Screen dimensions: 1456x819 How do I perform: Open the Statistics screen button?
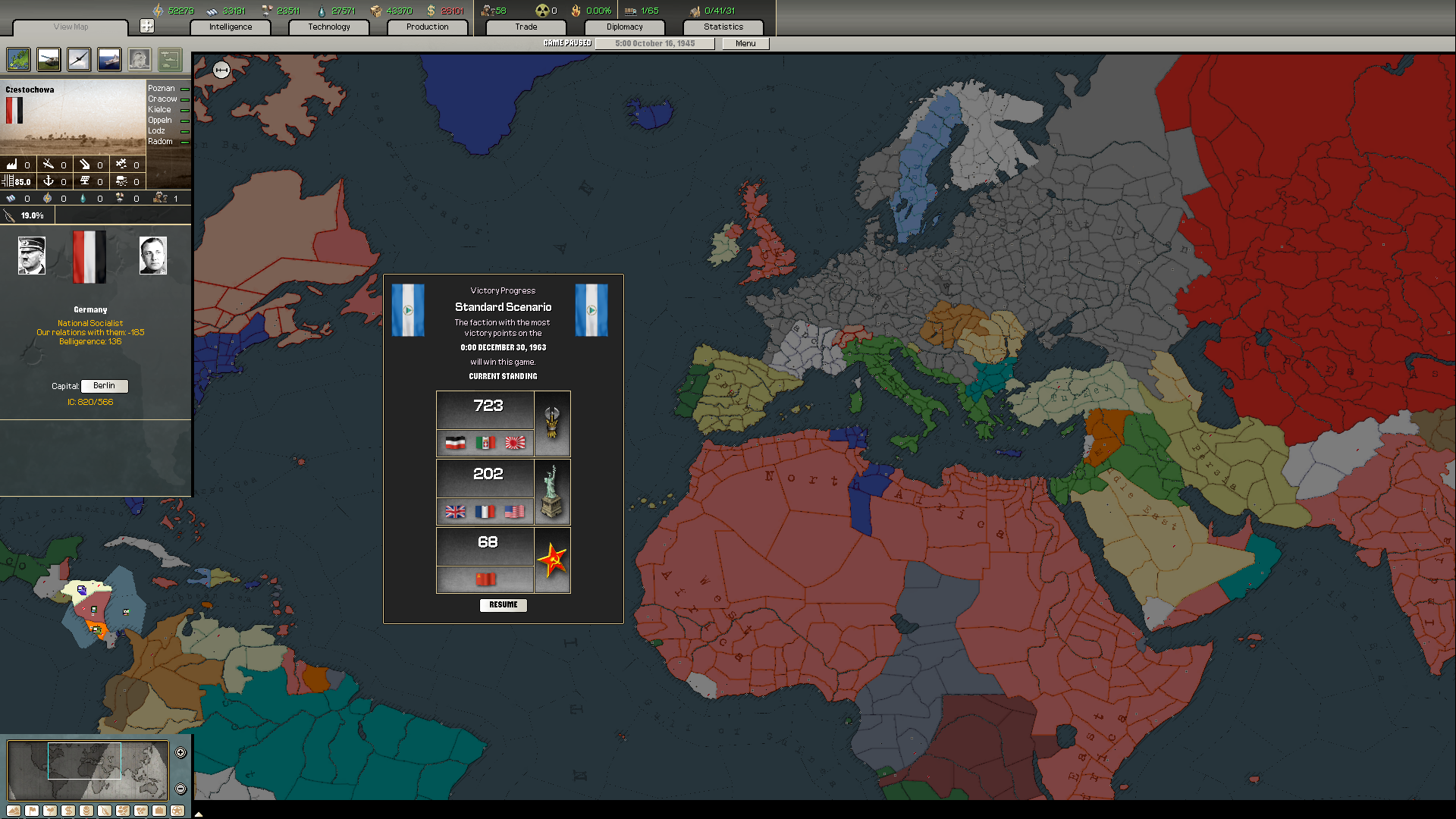pos(723,27)
